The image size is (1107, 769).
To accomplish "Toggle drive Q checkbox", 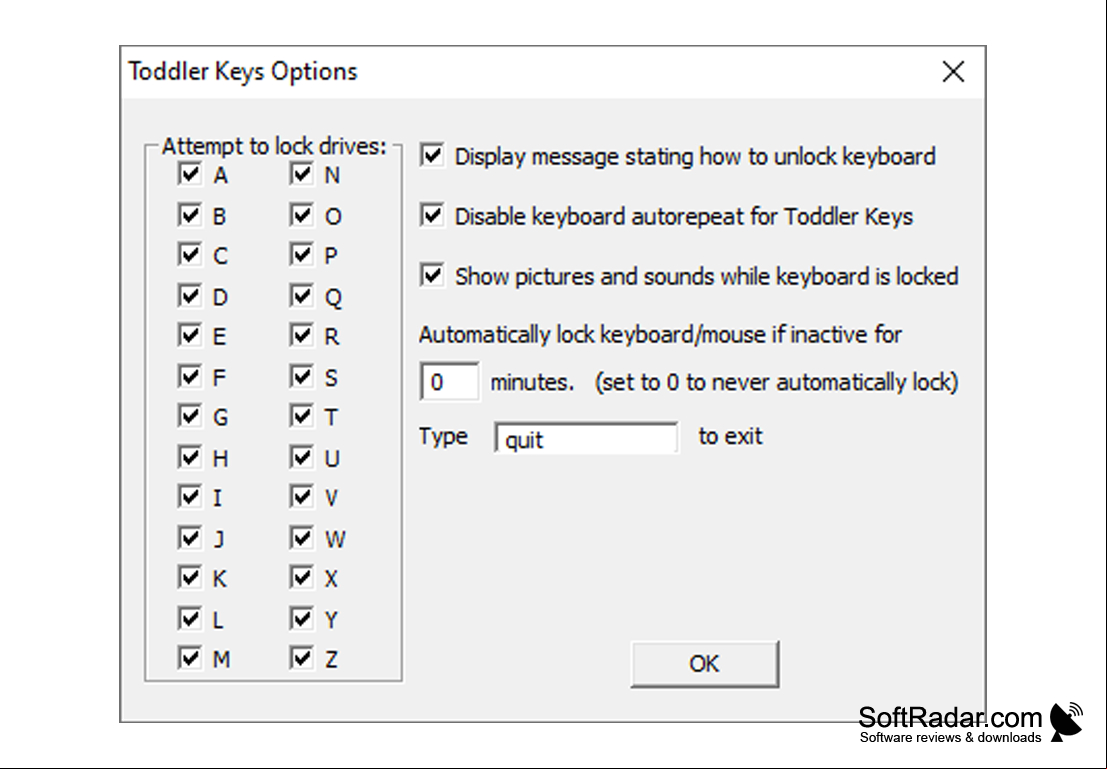I will (301, 295).
